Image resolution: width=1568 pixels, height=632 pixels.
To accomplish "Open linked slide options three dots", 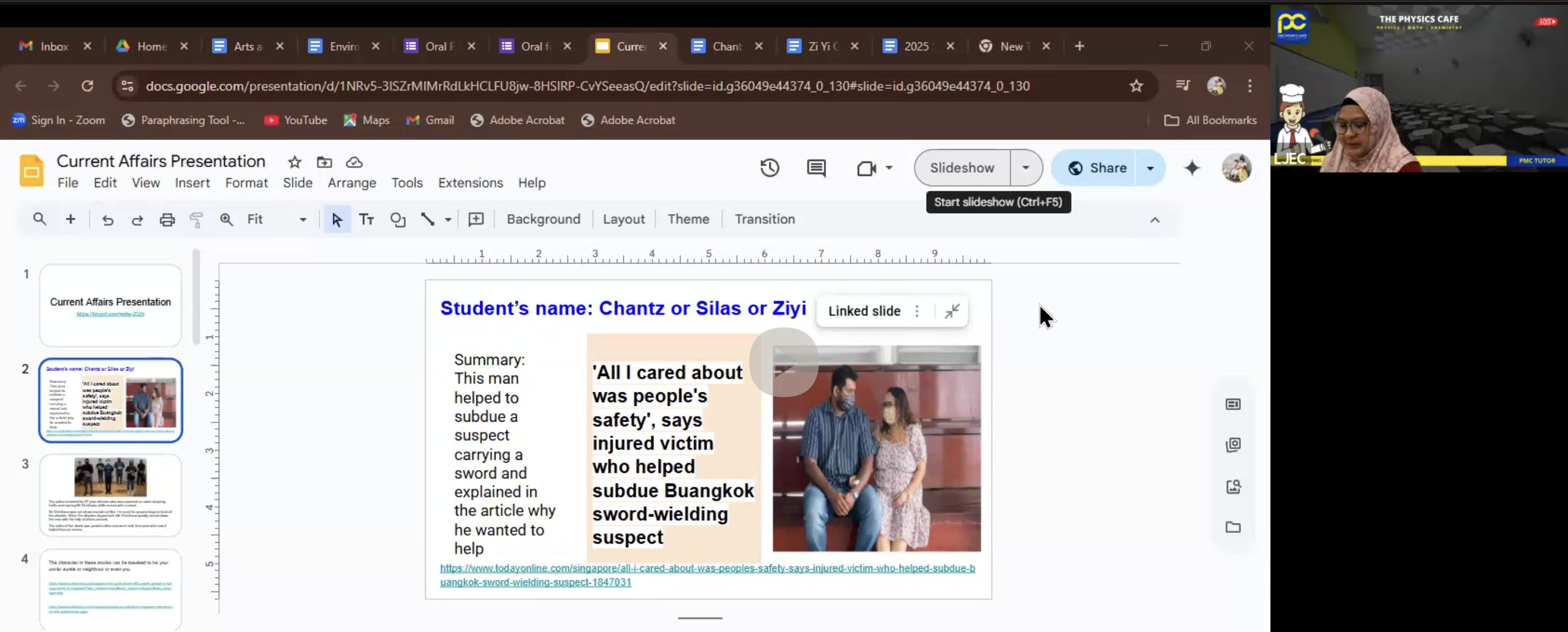I will (x=917, y=311).
